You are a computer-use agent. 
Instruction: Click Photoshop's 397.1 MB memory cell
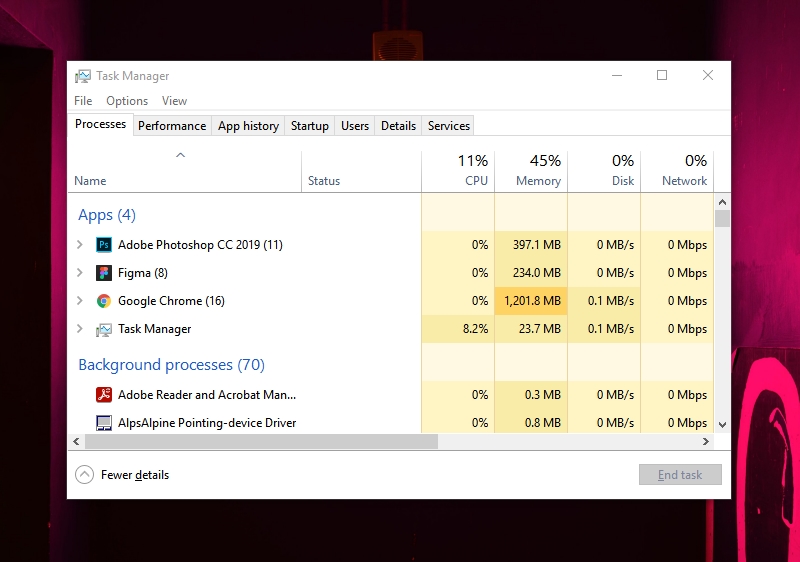(531, 245)
